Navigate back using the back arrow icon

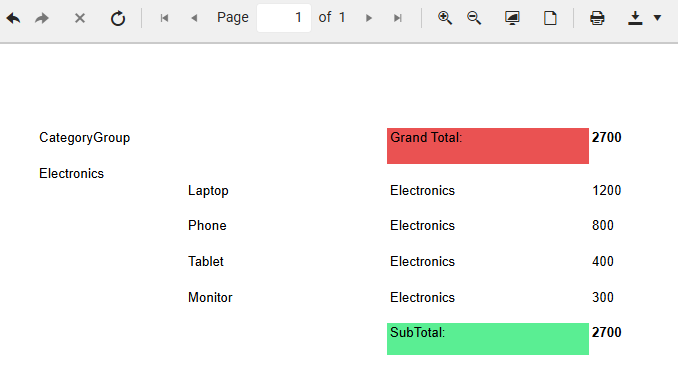13,18
